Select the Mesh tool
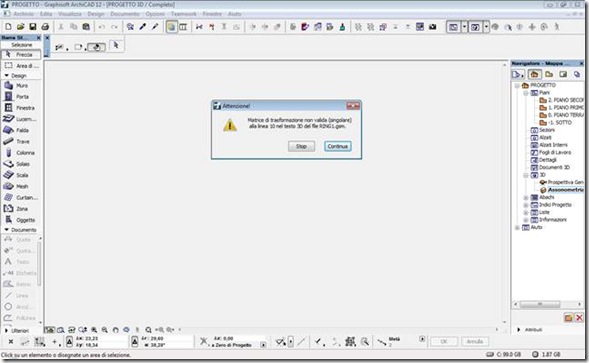 pyautogui.click(x=21, y=186)
